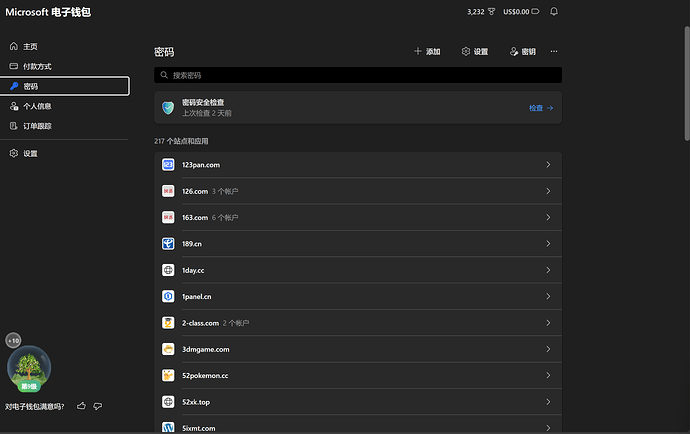
Task: Expand the 126.com row chevron
Action: coord(548,191)
